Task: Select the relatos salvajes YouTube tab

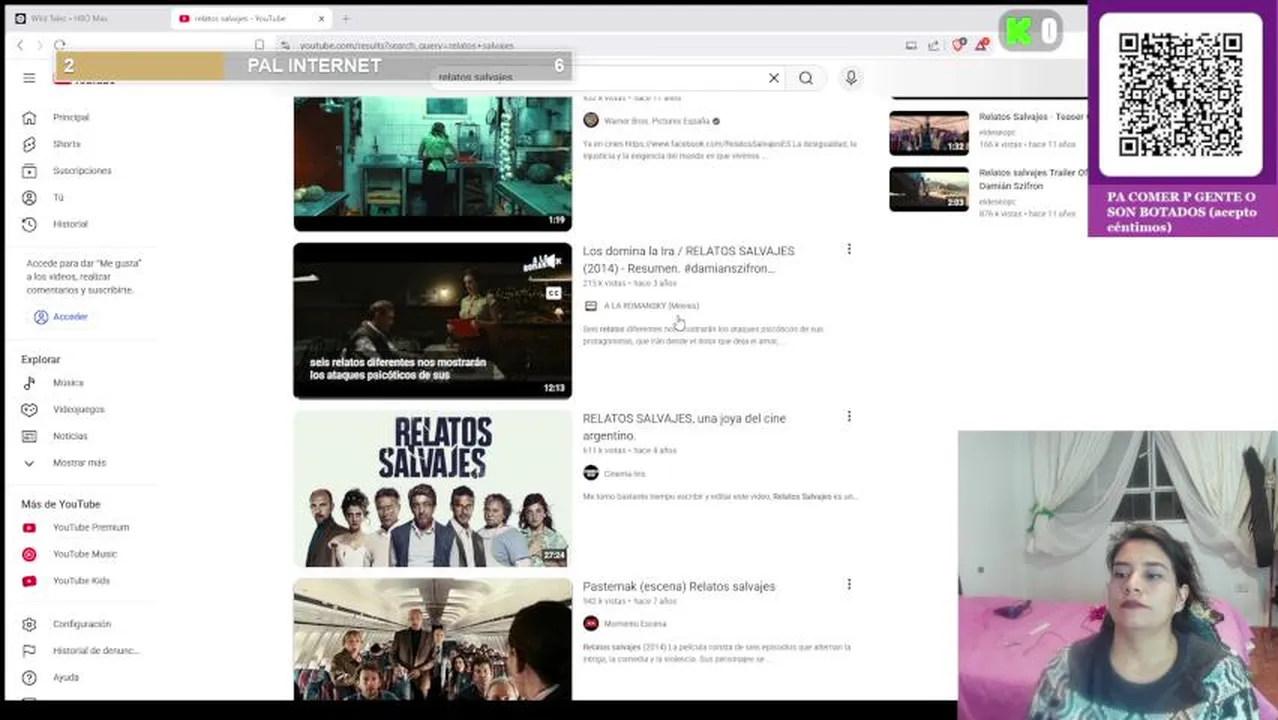Action: 240,18
